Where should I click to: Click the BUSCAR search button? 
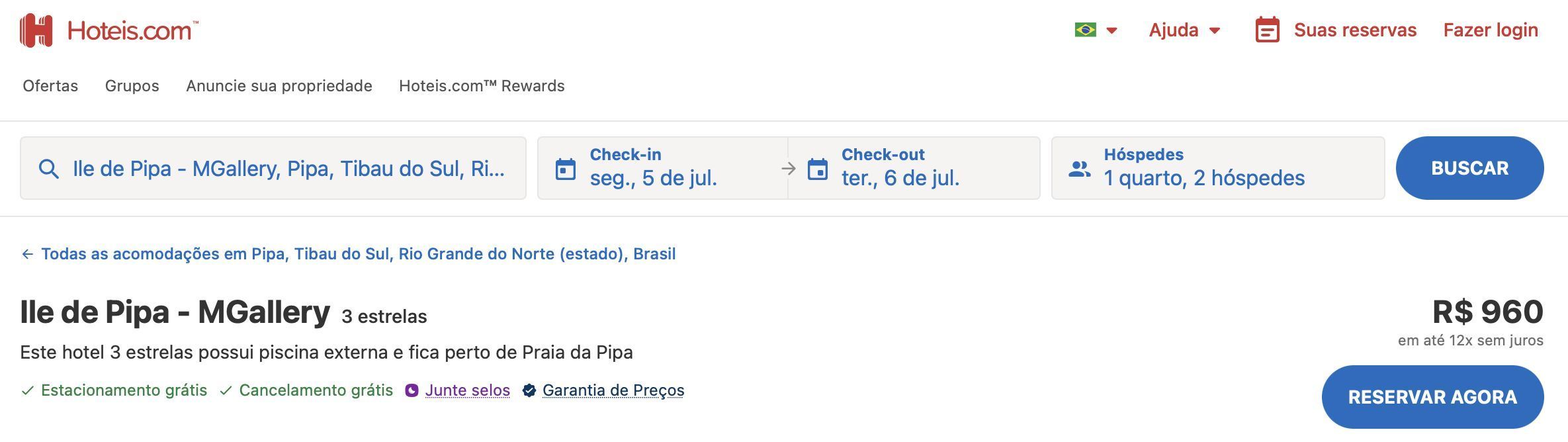click(1470, 168)
